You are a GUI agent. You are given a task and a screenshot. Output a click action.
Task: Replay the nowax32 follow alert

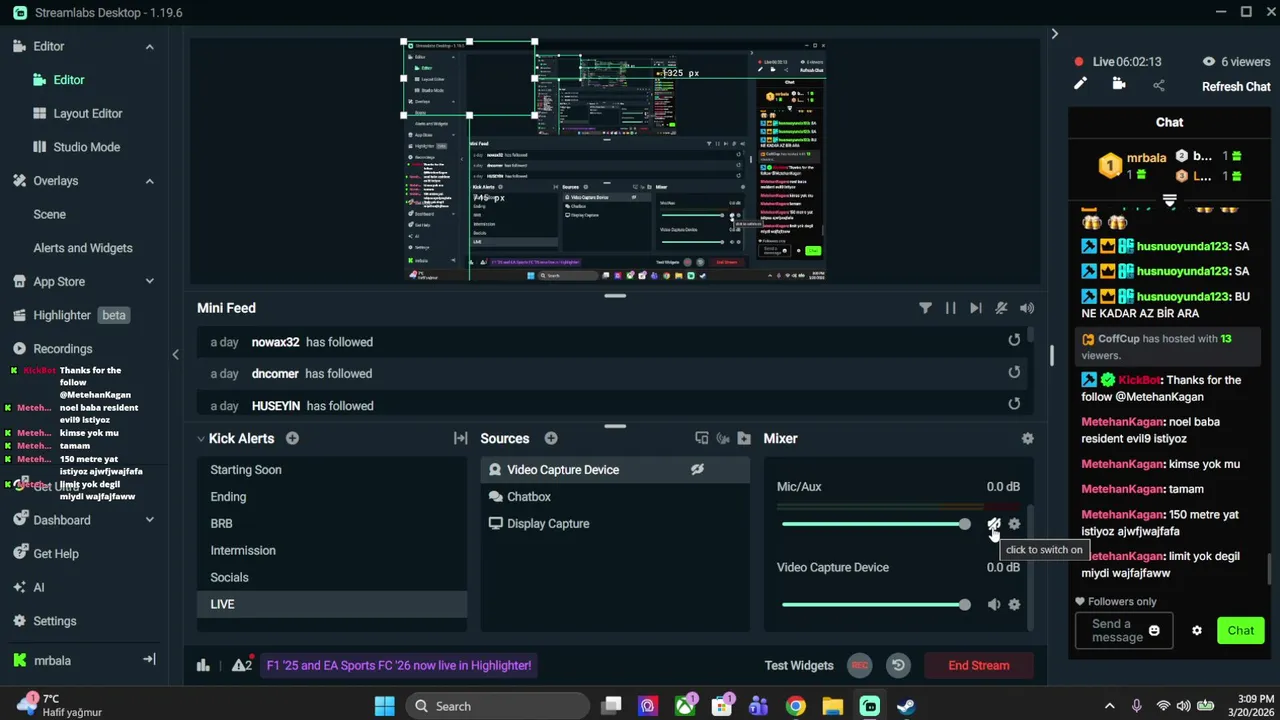pyautogui.click(x=1014, y=340)
